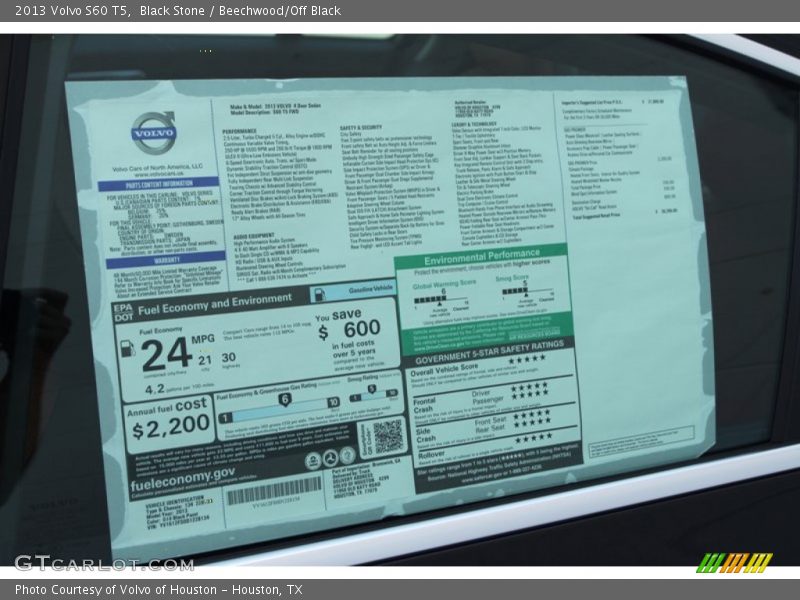Click the 'PARTS CONTENT INFORMATION' blue bar
Viewport: 800px width, 600px height.
tap(159, 184)
